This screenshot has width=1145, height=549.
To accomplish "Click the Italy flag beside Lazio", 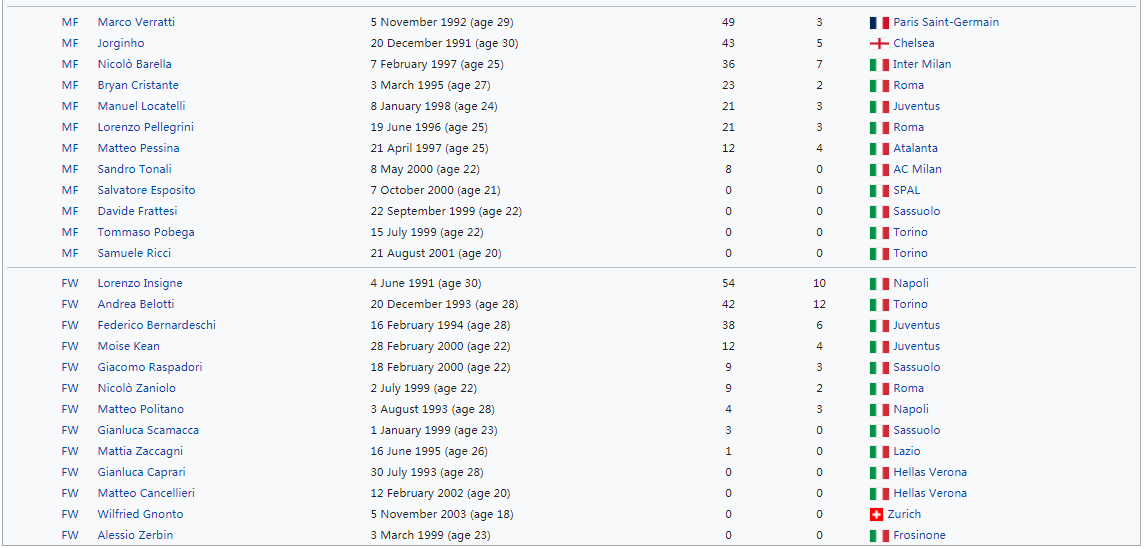I will (879, 452).
